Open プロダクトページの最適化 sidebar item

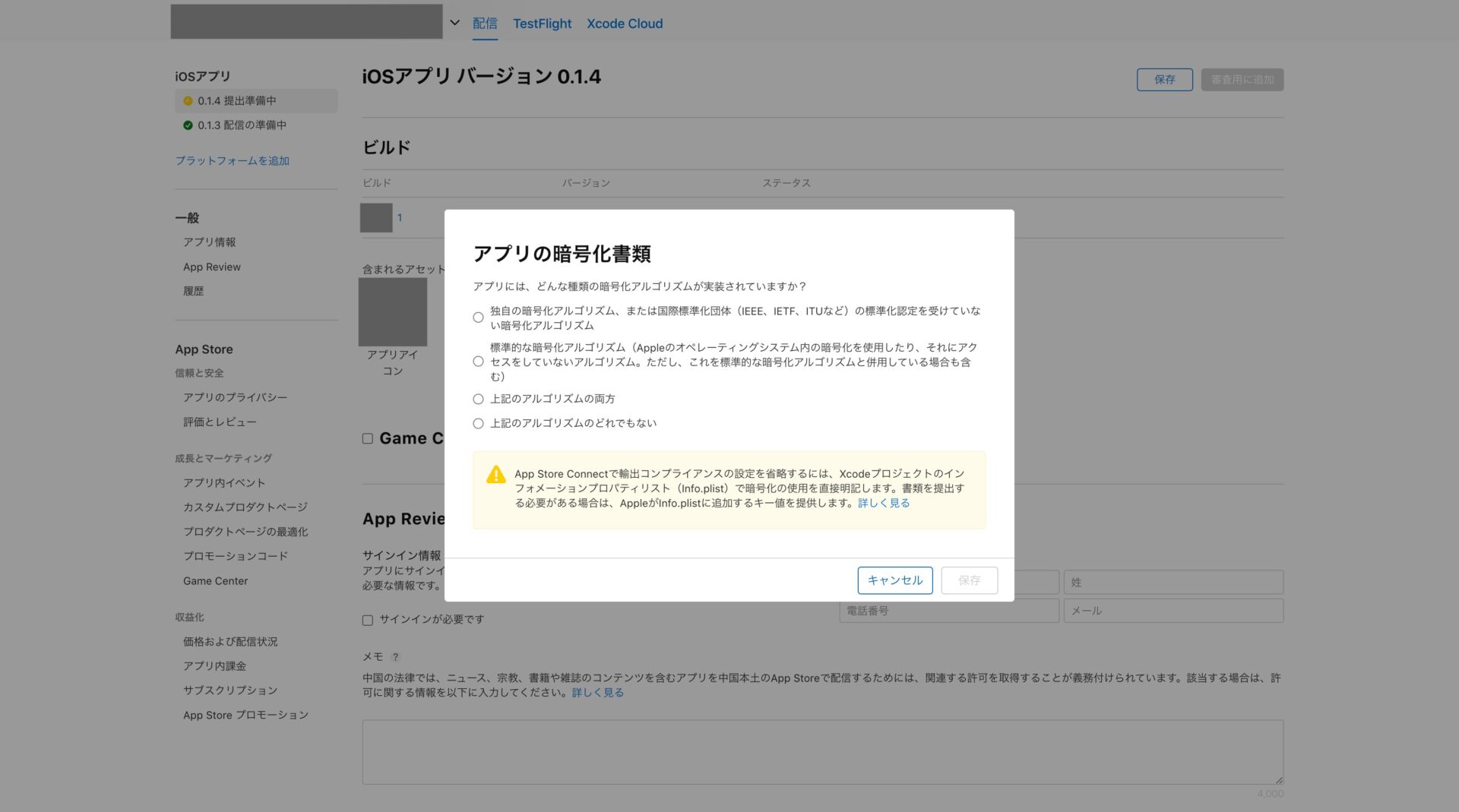coord(245,532)
